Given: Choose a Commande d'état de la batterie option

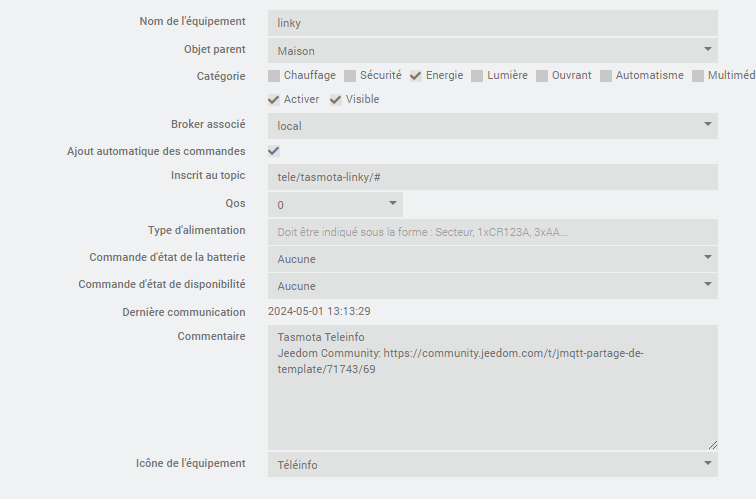Looking at the screenshot, I should point(493,259).
